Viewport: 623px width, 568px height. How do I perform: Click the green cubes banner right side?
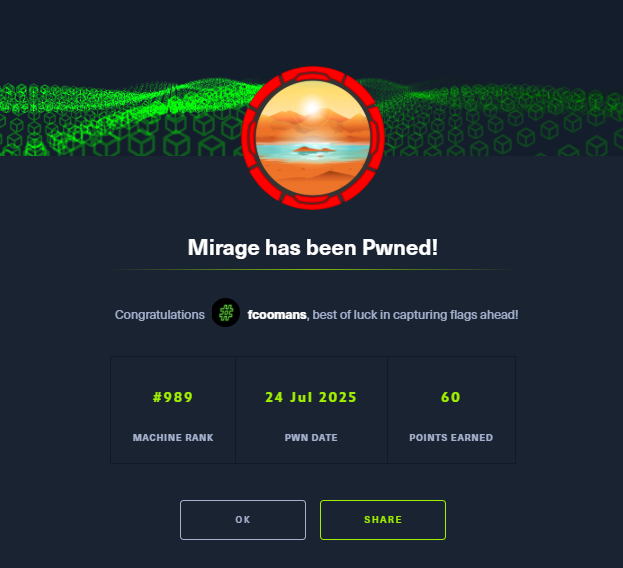pyautogui.click(x=503, y=119)
